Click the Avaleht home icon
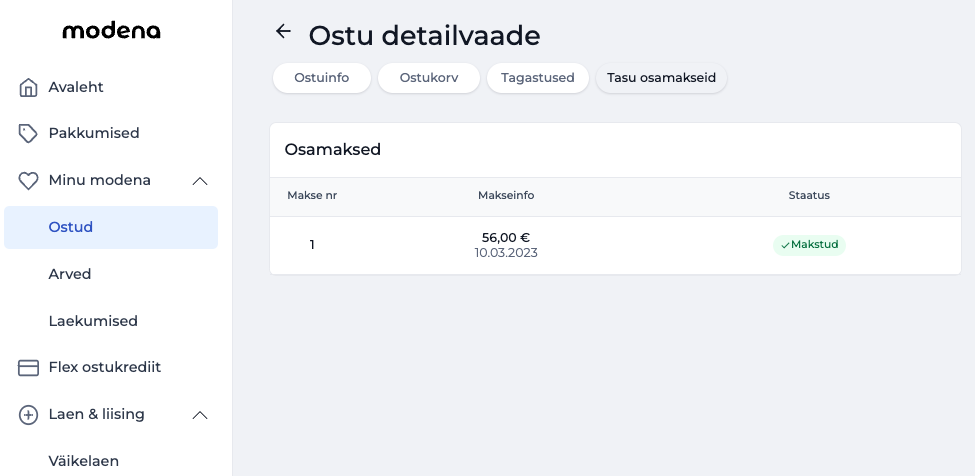The image size is (975, 476). (28, 88)
